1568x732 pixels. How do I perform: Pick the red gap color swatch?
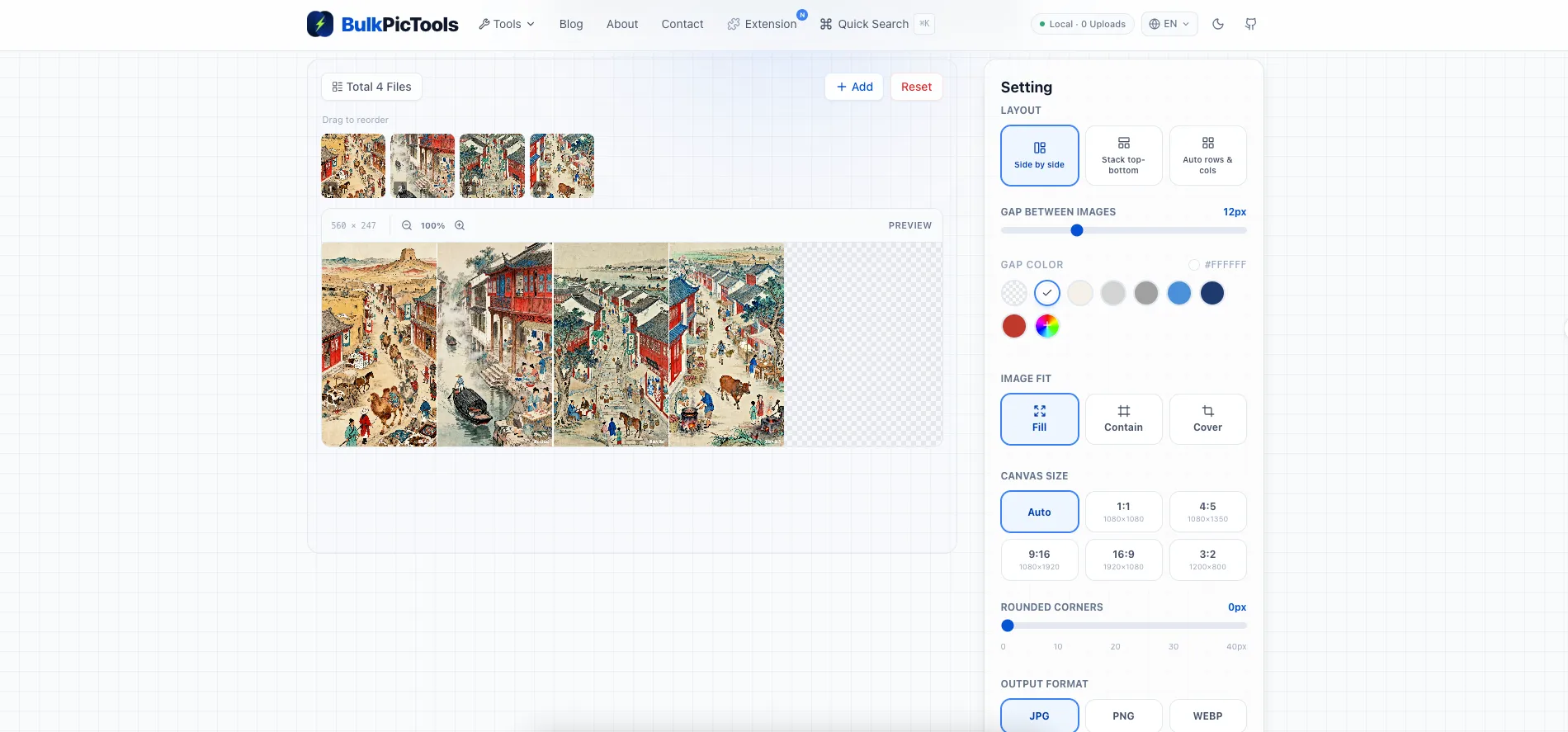pos(1014,326)
